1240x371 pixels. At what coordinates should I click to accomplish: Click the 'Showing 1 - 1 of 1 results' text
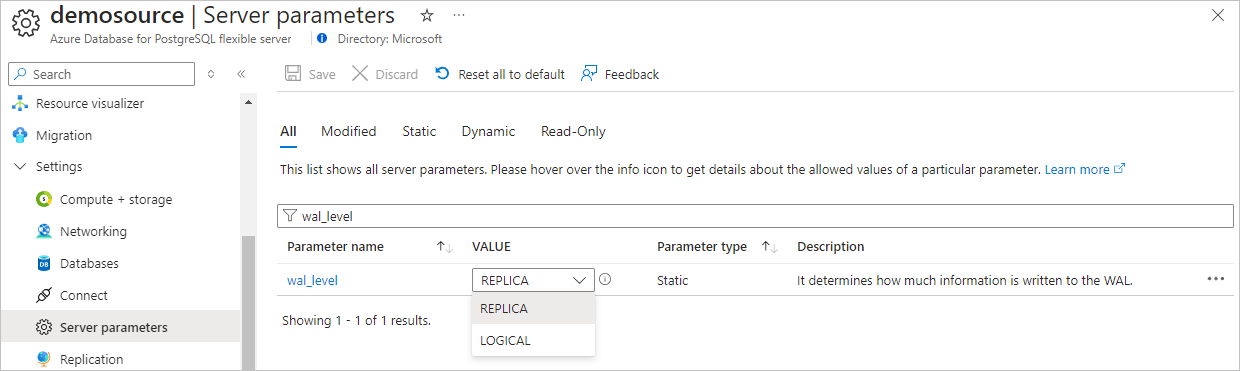(x=356, y=321)
